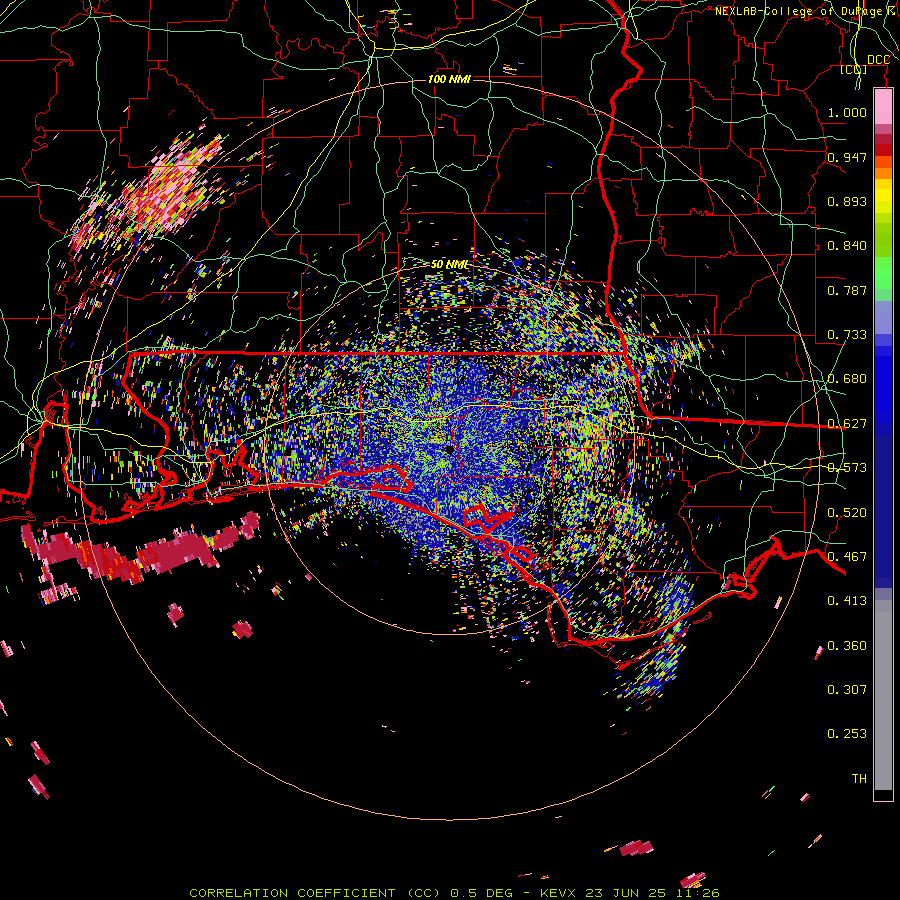Pick the light pink swatch on the color bar
Screen dimensions: 900x900
883,107
